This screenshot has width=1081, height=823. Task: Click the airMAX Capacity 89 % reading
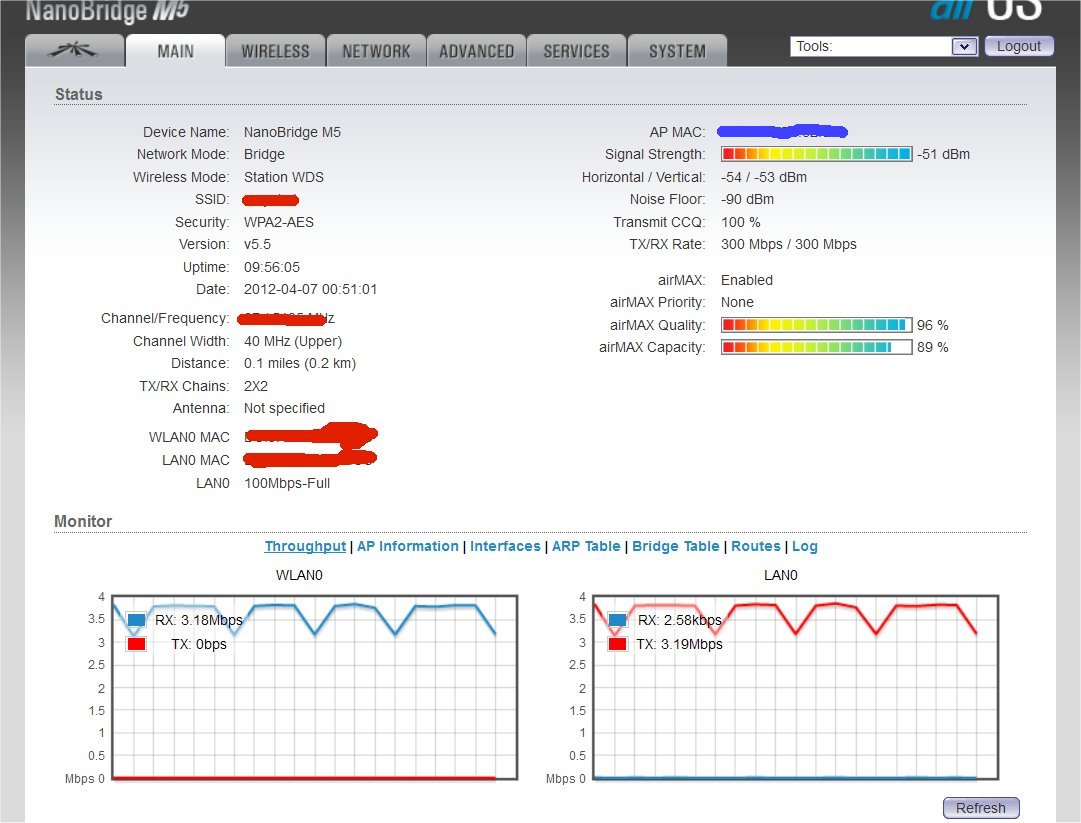pos(932,347)
